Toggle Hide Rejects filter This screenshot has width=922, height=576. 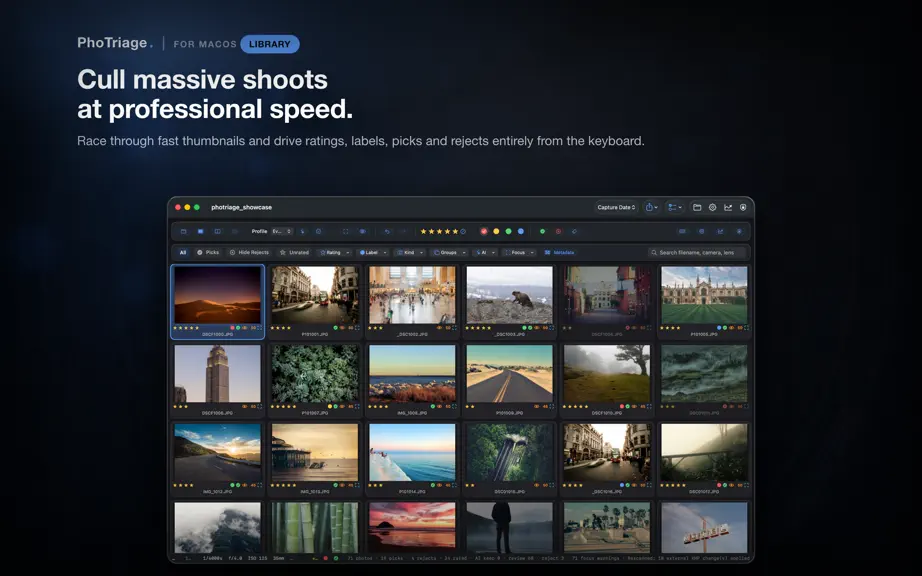(x=249, y=253)
